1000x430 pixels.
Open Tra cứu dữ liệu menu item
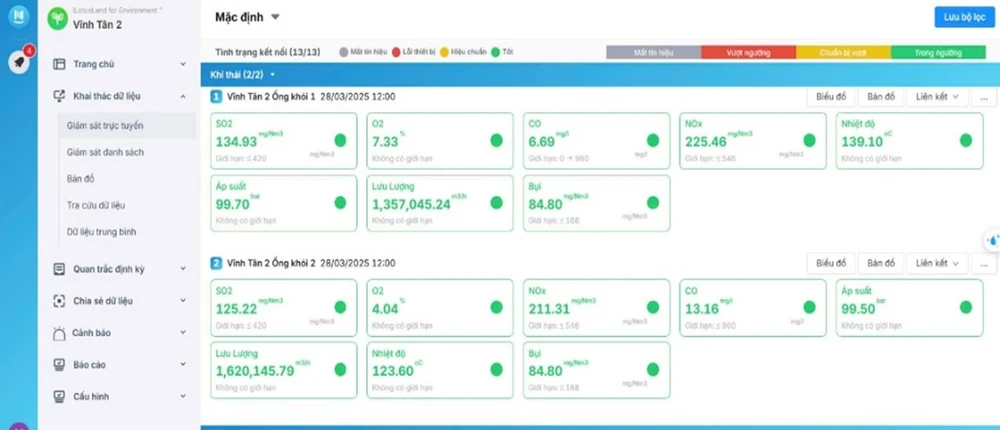[x=96, y=205]
